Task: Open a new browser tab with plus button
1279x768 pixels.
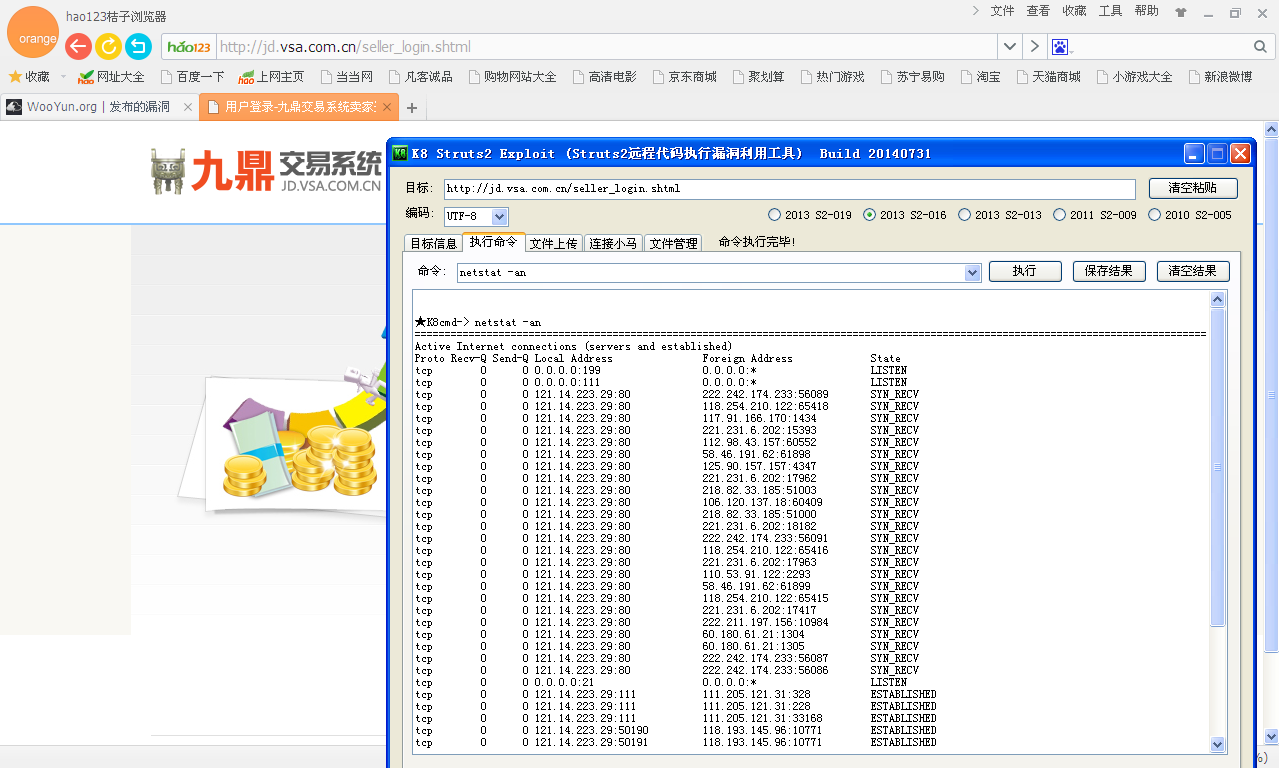Action: point(412,107)
